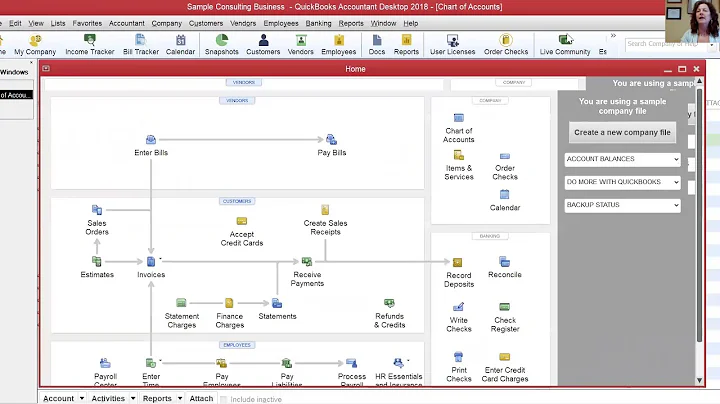Show more icon bar items chevron
The width and height of the screenshot is (720, 404).
[x=613, y=35]
